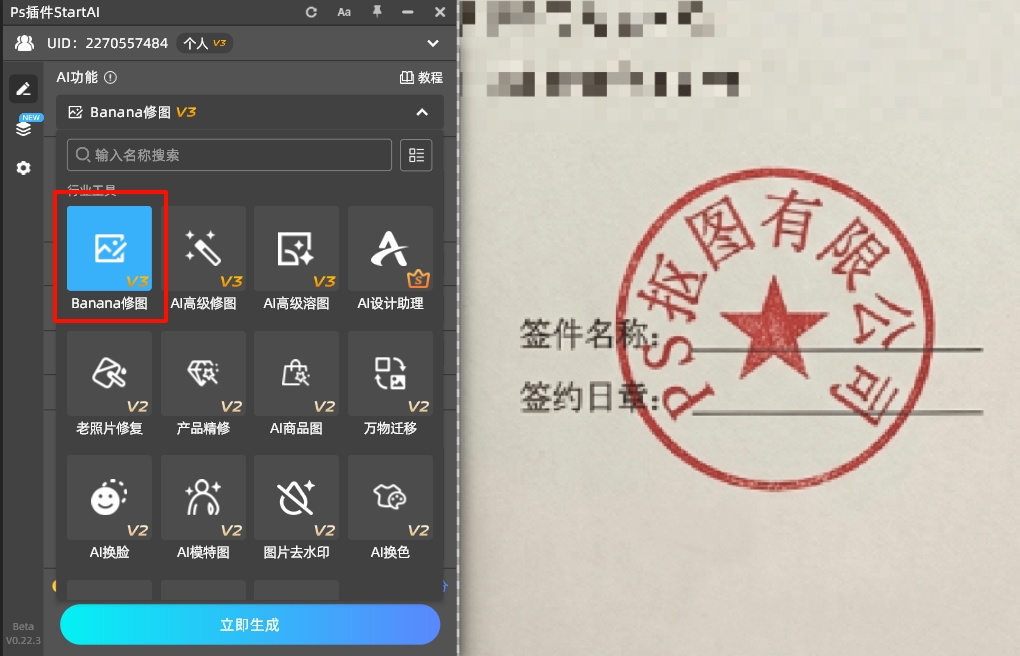1020x656 pixels.
Task: Open the AI模特图 tool
Action: [x=202, y=498]
